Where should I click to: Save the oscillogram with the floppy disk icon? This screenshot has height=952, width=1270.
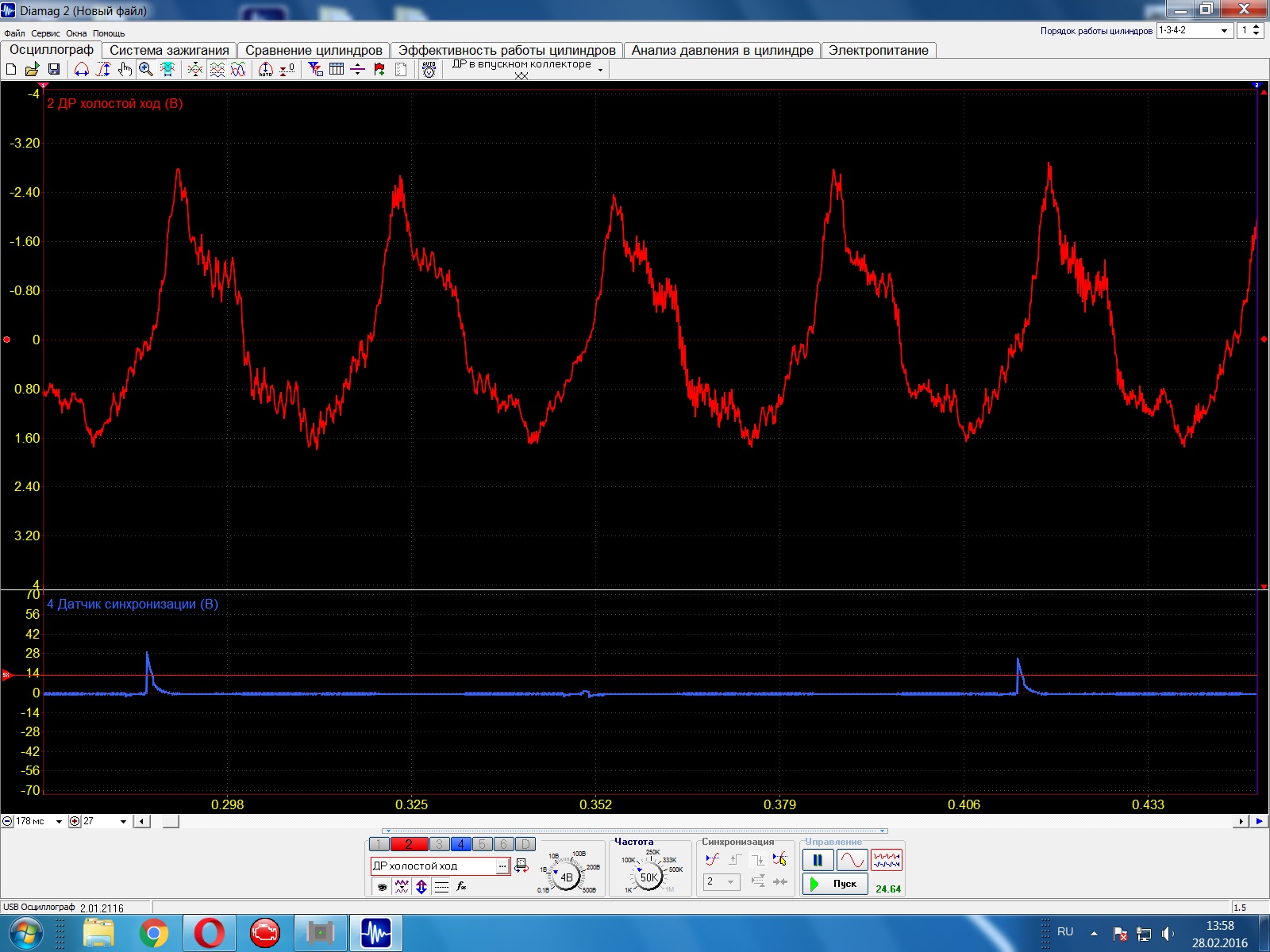click(54, 70)
